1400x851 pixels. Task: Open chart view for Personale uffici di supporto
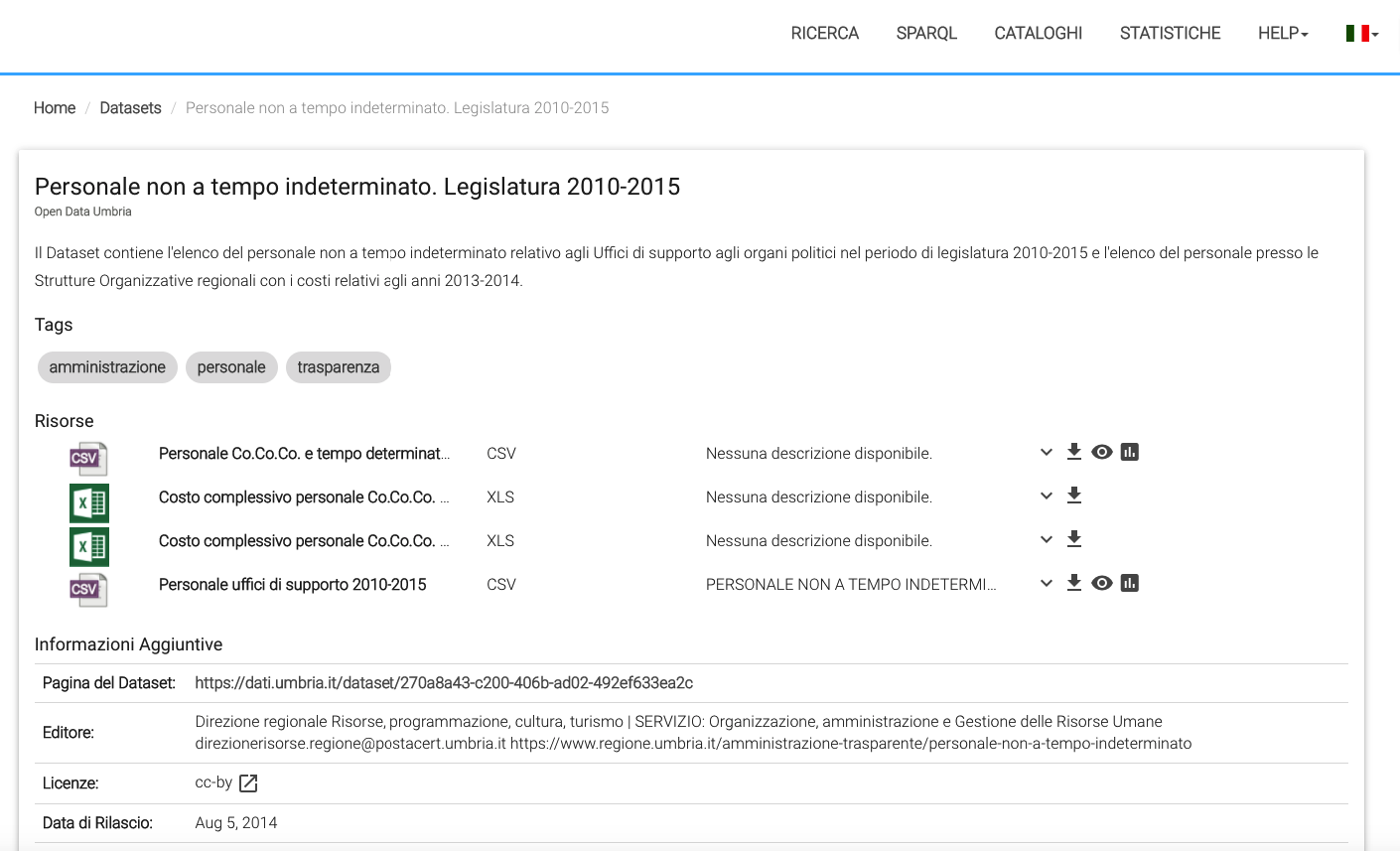coord(1130,583)
